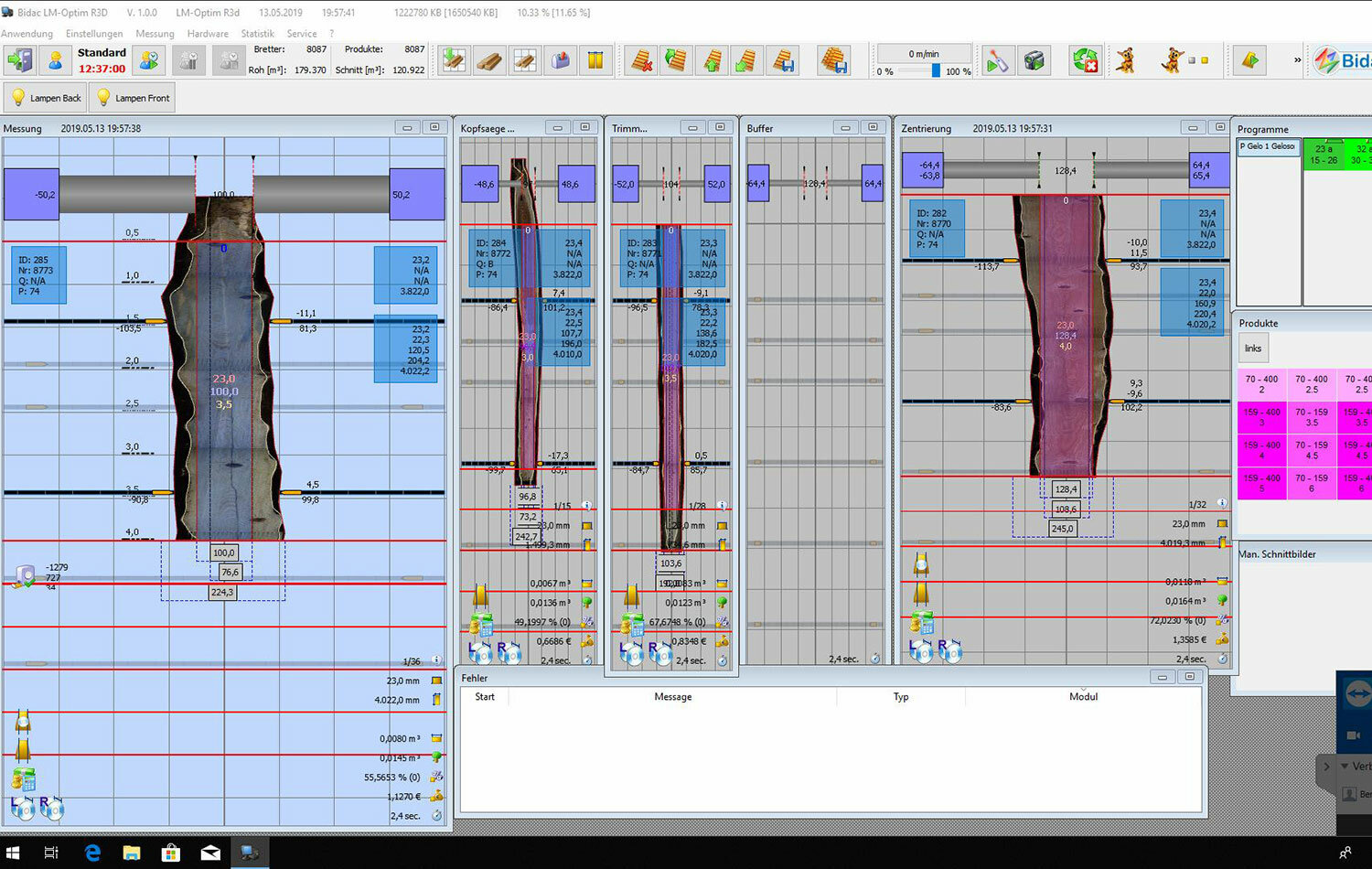1372x869 pixels.
Task: Click the video camera icon
Action: (x=1034, y=61)
